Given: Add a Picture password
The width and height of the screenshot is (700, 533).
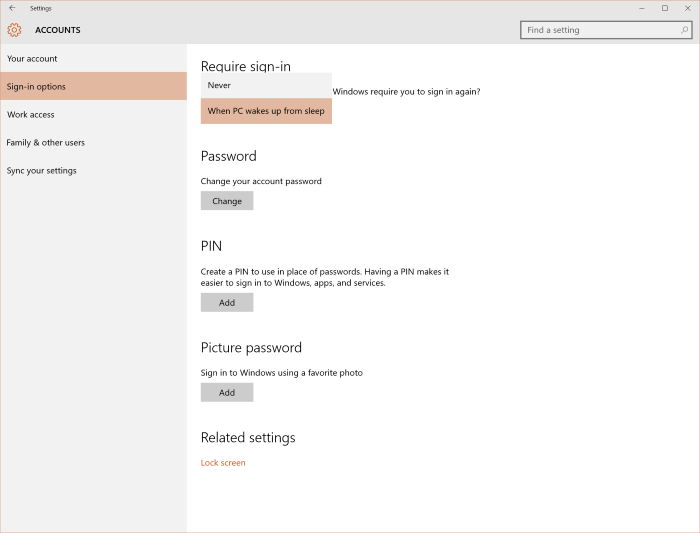Looking at the screenshot, I should pos(227,393).
